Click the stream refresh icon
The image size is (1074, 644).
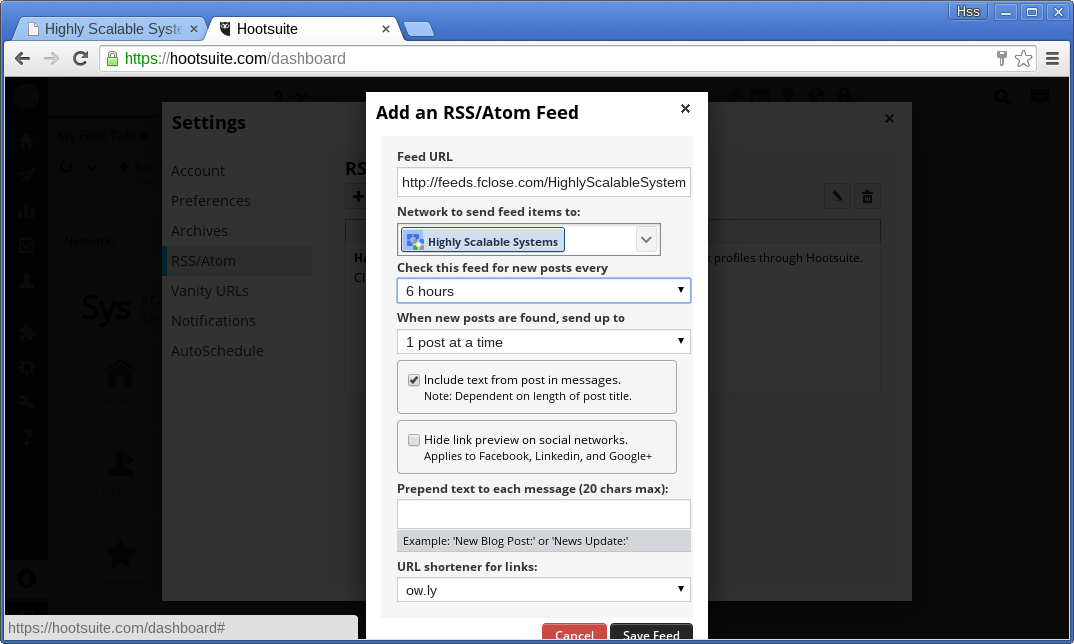[x=66, y=166]
